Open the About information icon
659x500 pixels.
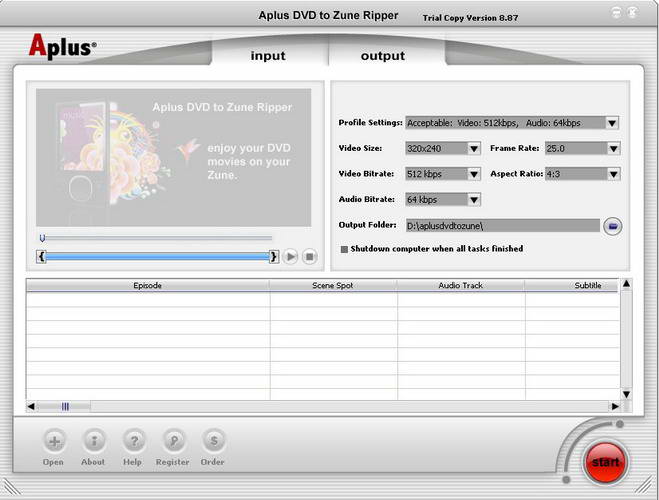pos(93,440)
